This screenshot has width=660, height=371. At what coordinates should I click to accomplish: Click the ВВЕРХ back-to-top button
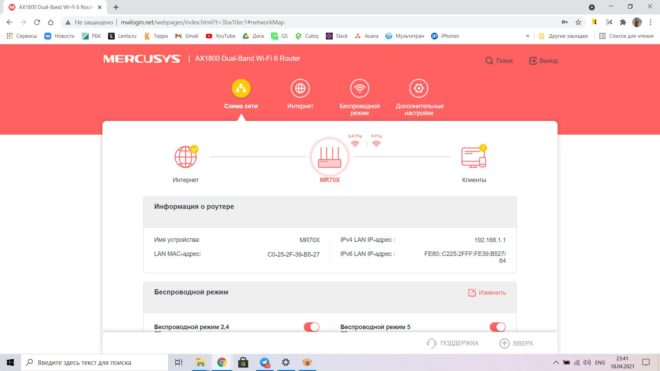point(516,343)
